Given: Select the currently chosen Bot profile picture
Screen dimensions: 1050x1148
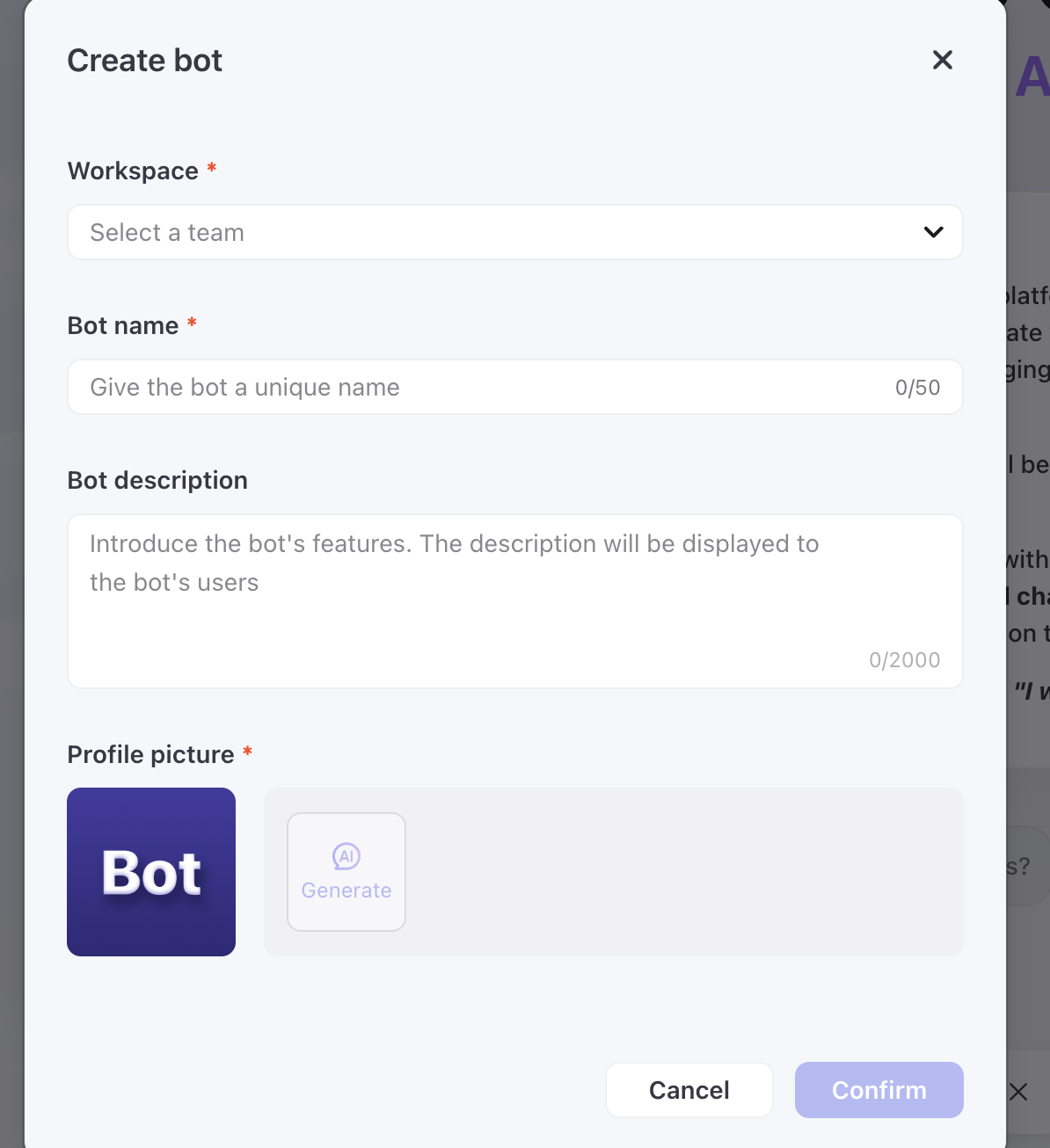Looking at the screenshot, I should pyautogui.click(x=150, y=872).
